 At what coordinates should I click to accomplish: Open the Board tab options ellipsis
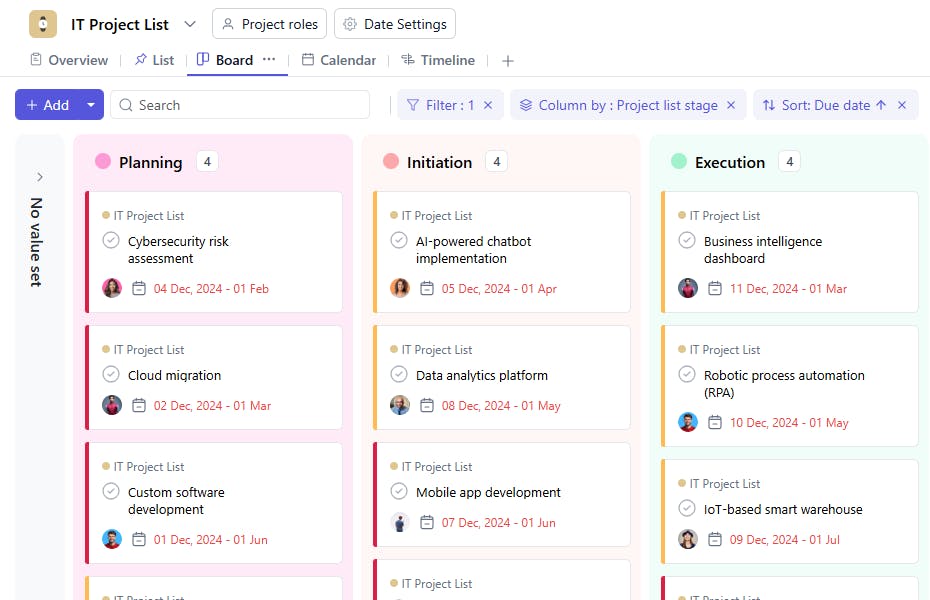pyautogui.click(x=269, y=60)
